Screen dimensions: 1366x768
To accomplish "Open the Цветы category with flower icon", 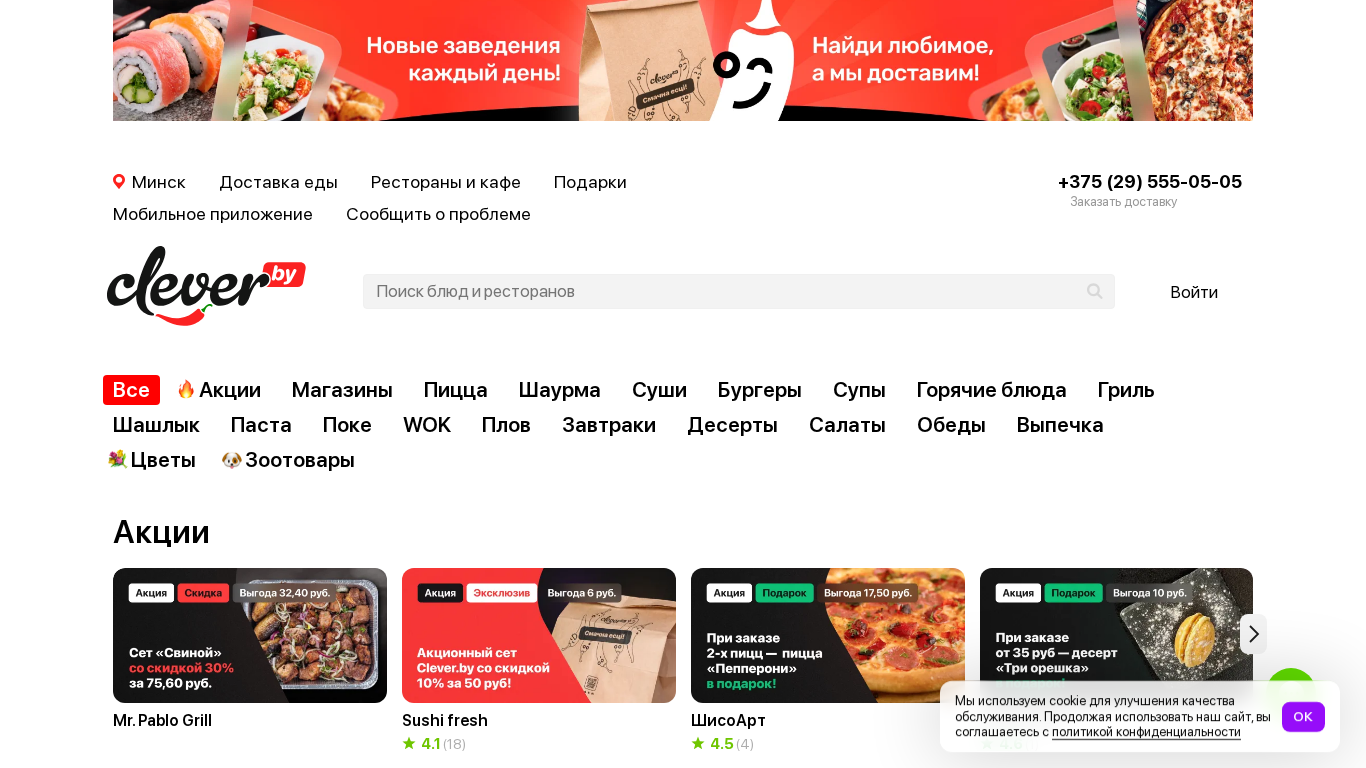I will pyautogui.click(x=152, y=460).
